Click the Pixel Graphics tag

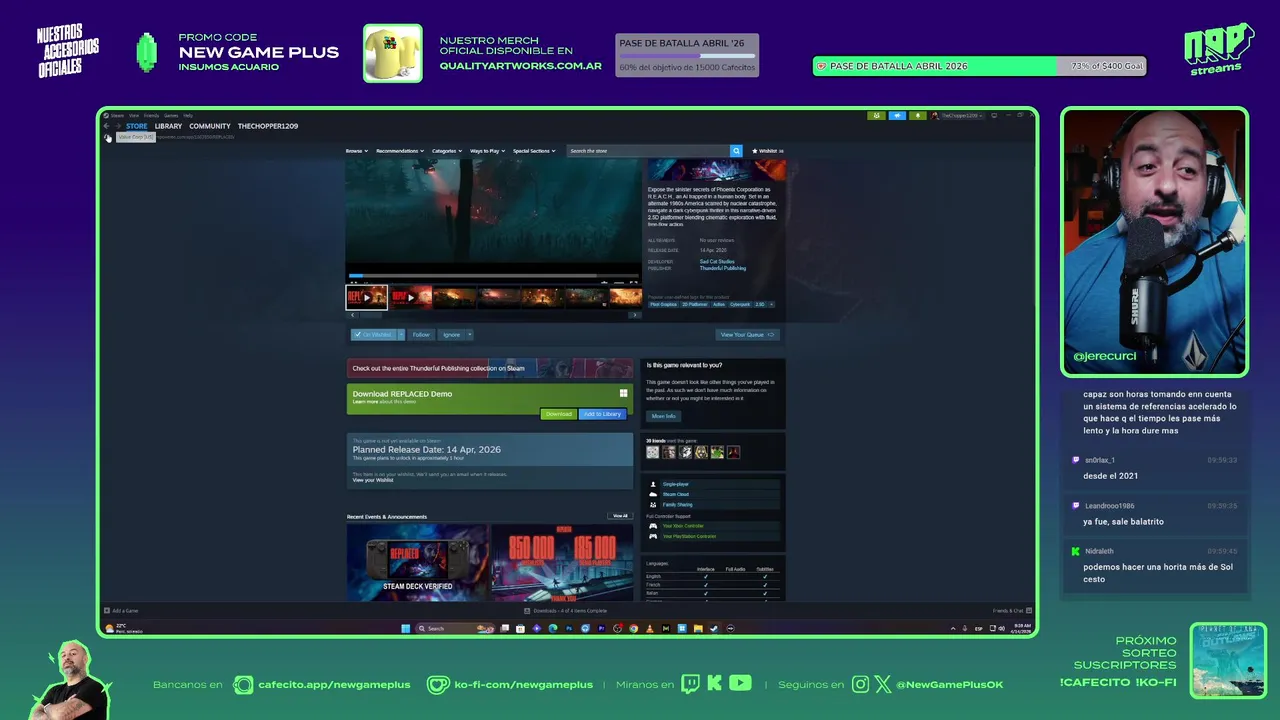(663, 304)
